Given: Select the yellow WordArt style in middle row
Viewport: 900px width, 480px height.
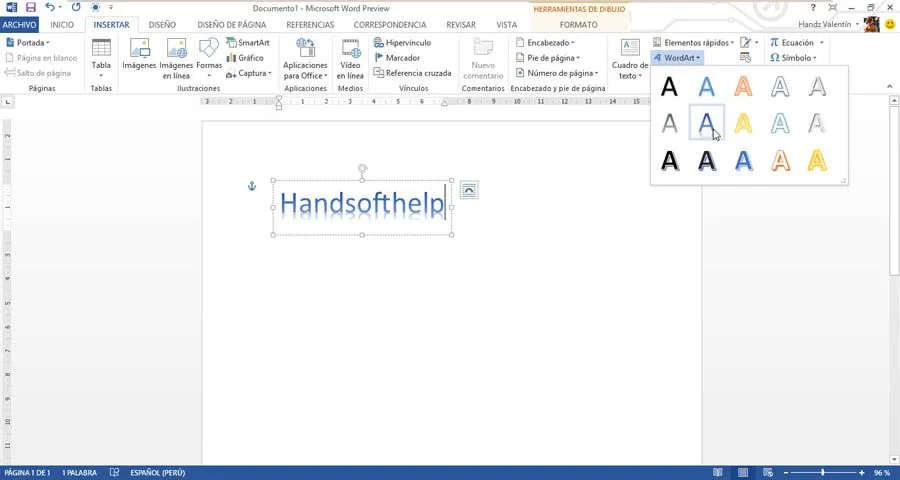Looking at the screenshot, I should coord(743,123).
